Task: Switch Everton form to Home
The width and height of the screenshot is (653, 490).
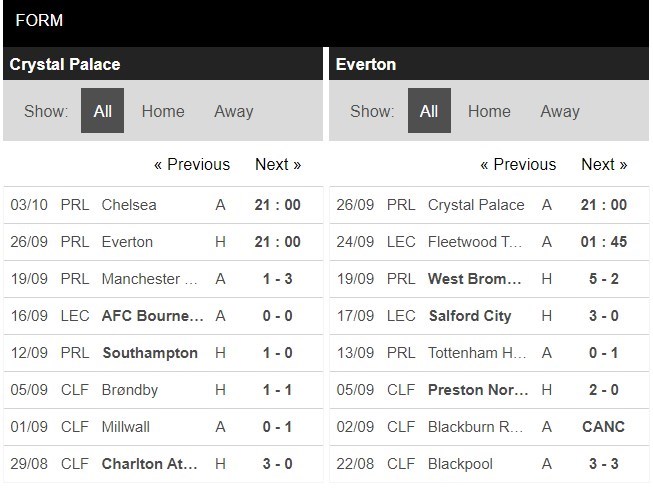Action: click(x=489, y=111)
